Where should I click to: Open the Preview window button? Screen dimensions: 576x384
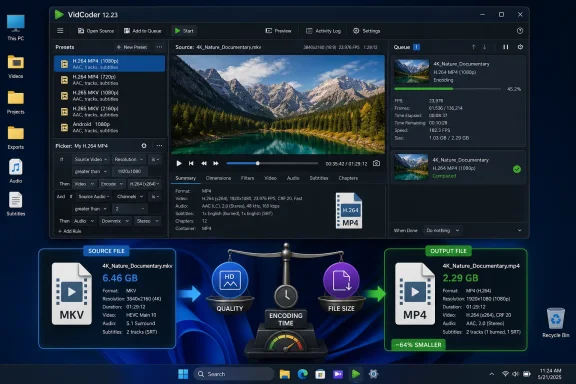pyautogui.click(x=278, y=31)
